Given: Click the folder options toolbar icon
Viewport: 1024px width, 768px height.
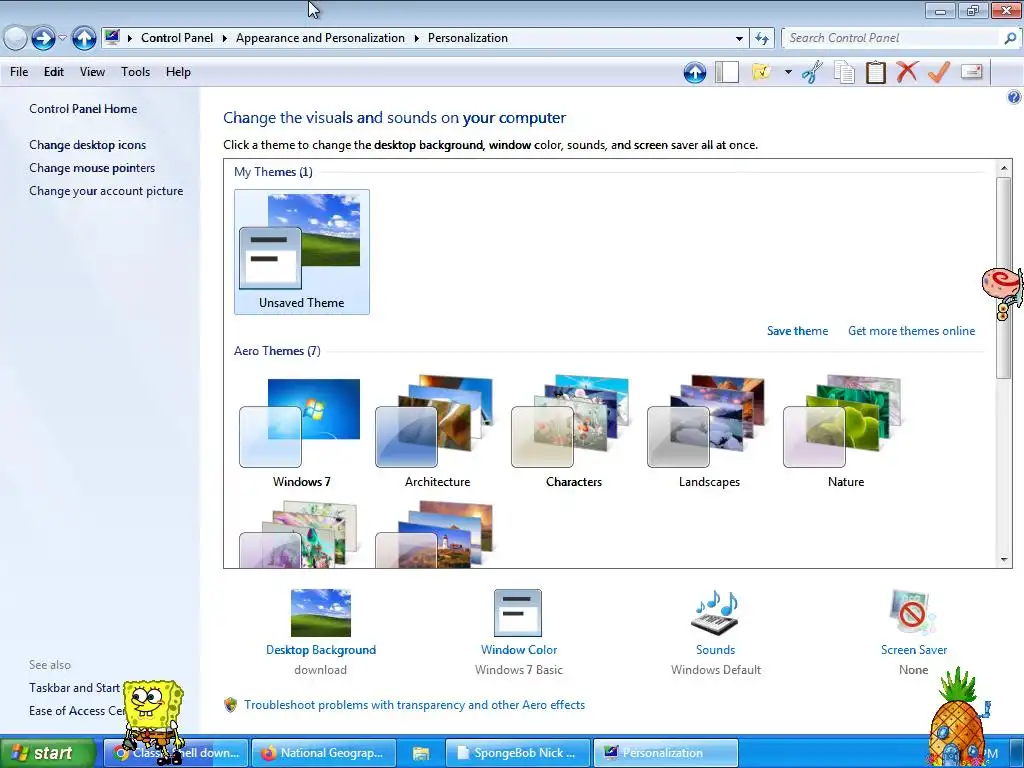Looking at the screenshot, I should tap(761, 72).
